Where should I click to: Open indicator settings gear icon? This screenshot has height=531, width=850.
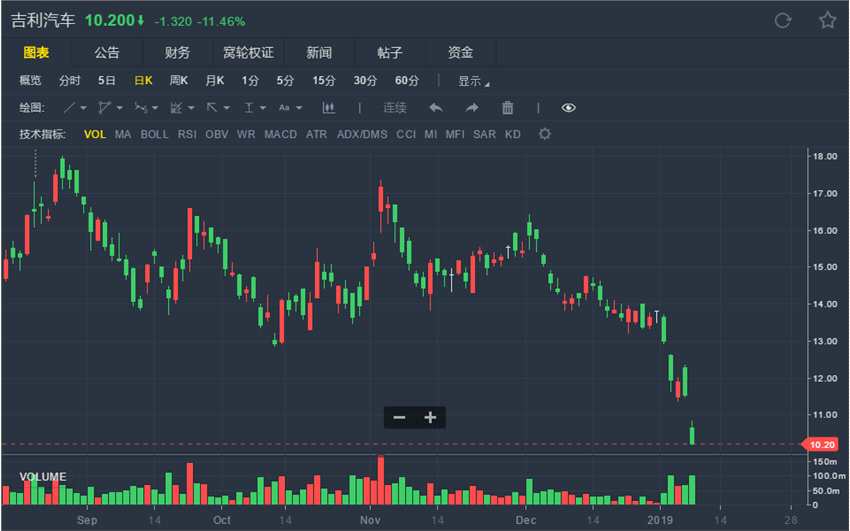pyautogui.click(x=545, y=134)
